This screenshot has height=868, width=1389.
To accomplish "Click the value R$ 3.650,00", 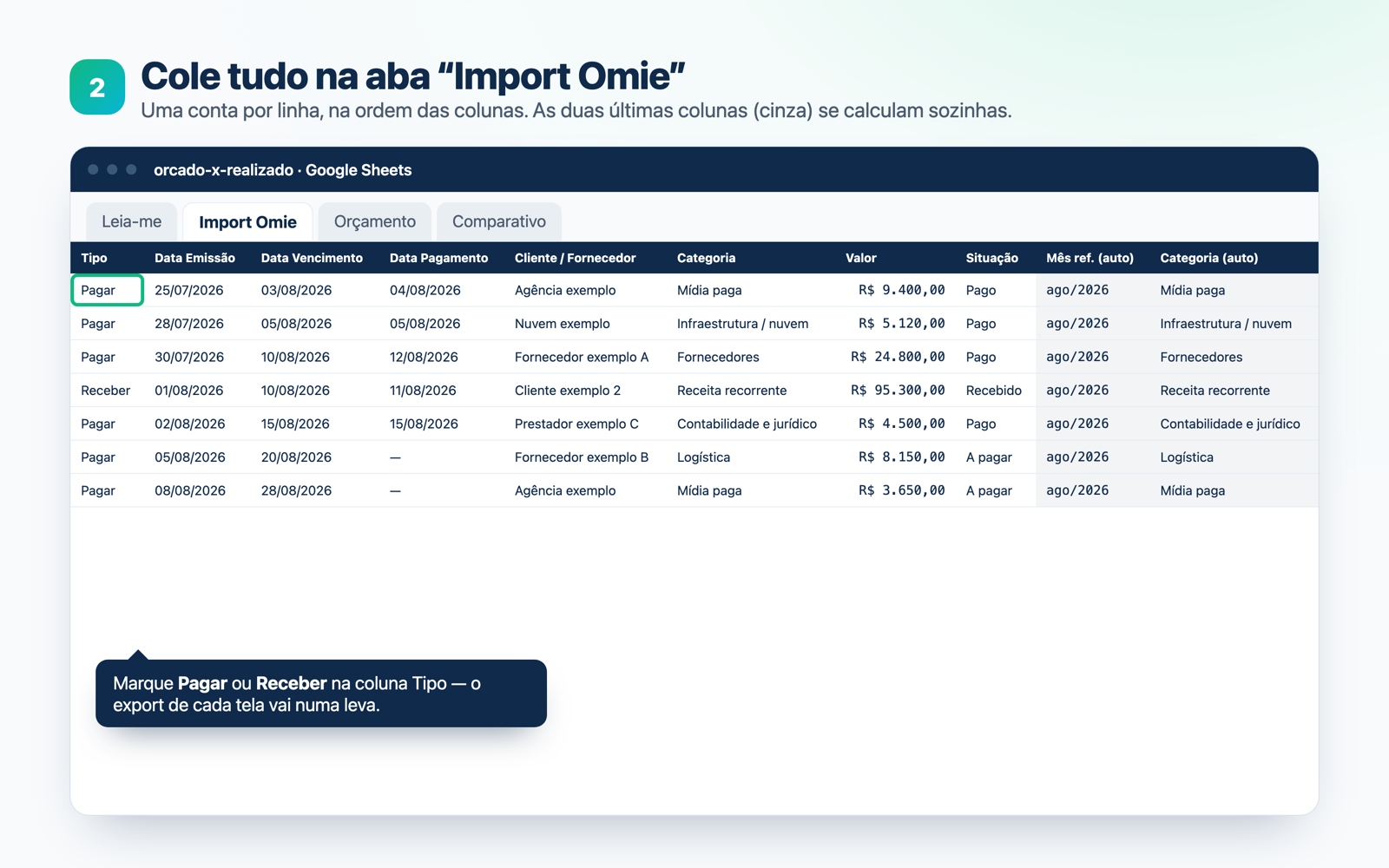I will [901, 490].
